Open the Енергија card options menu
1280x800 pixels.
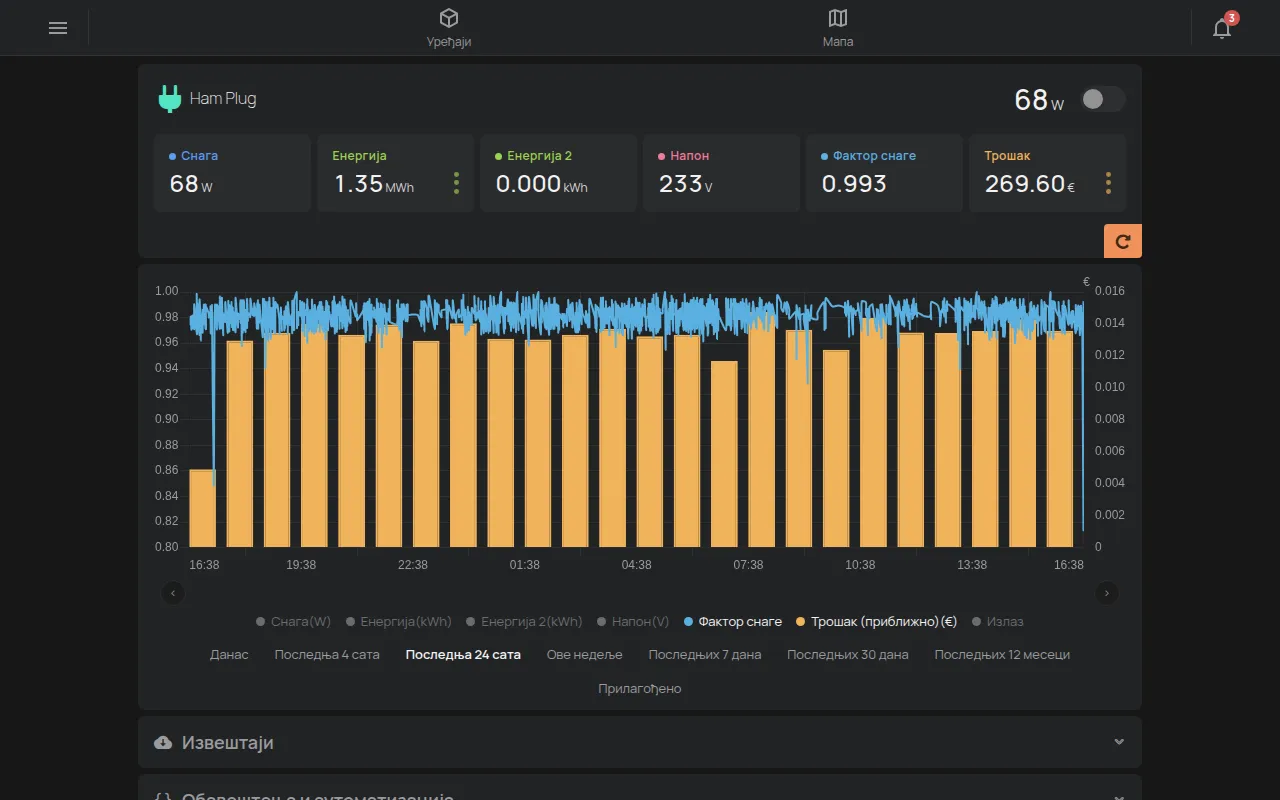click(457, 183)
